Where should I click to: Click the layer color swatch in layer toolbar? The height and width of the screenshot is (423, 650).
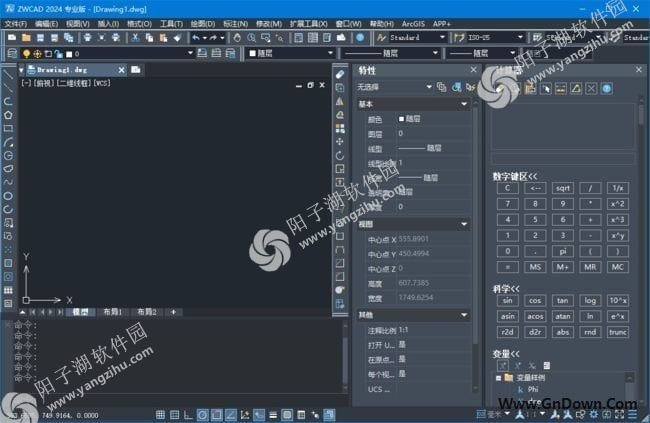click(69, 54)
